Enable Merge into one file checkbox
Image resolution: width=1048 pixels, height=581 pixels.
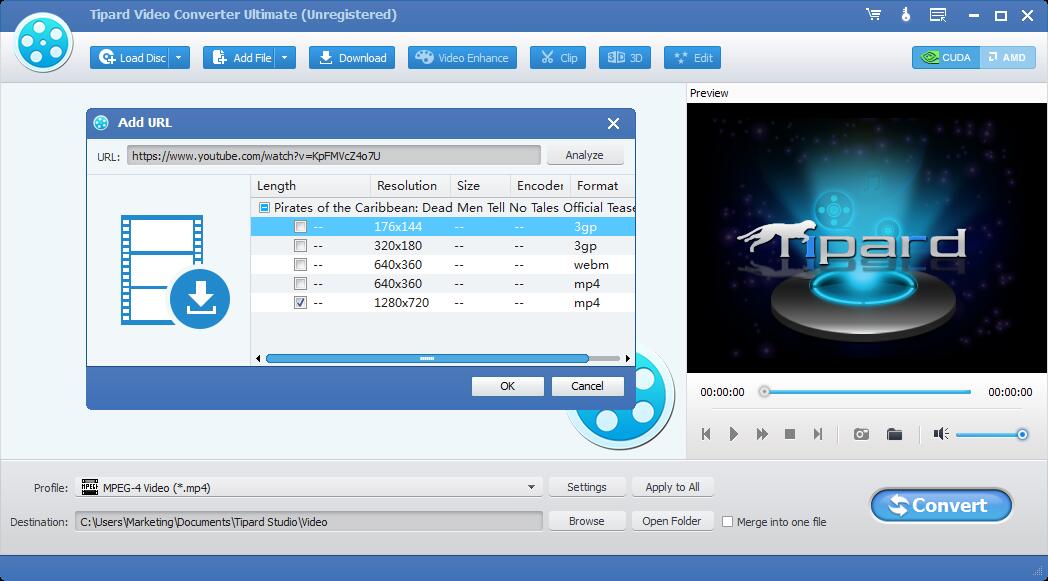click(728, 522)
